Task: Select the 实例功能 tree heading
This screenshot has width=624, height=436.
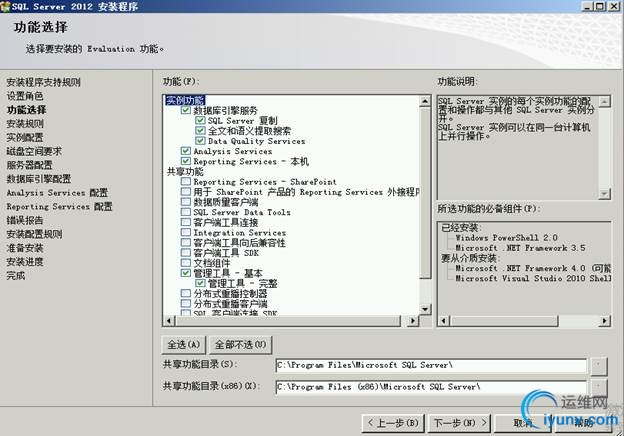Action: [x=185, y=100]
